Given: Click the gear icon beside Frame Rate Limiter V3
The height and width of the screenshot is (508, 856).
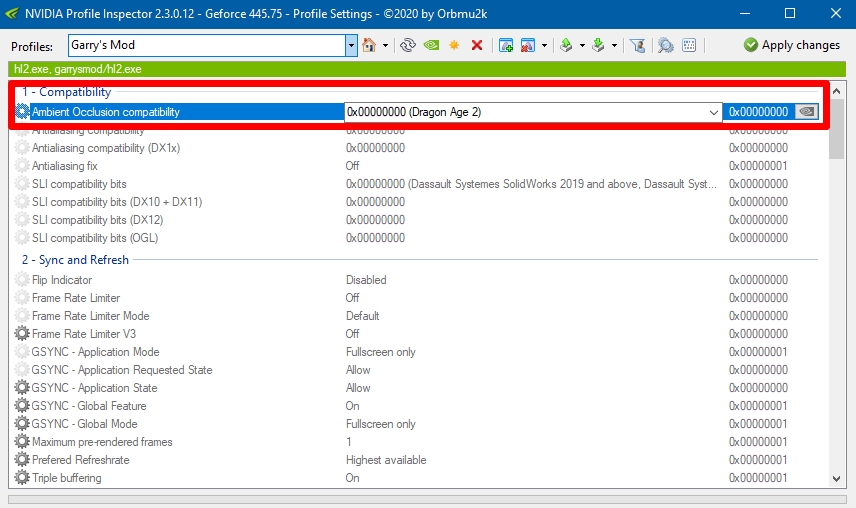Looking at the screenshot, I should click(x=22, y=333).
